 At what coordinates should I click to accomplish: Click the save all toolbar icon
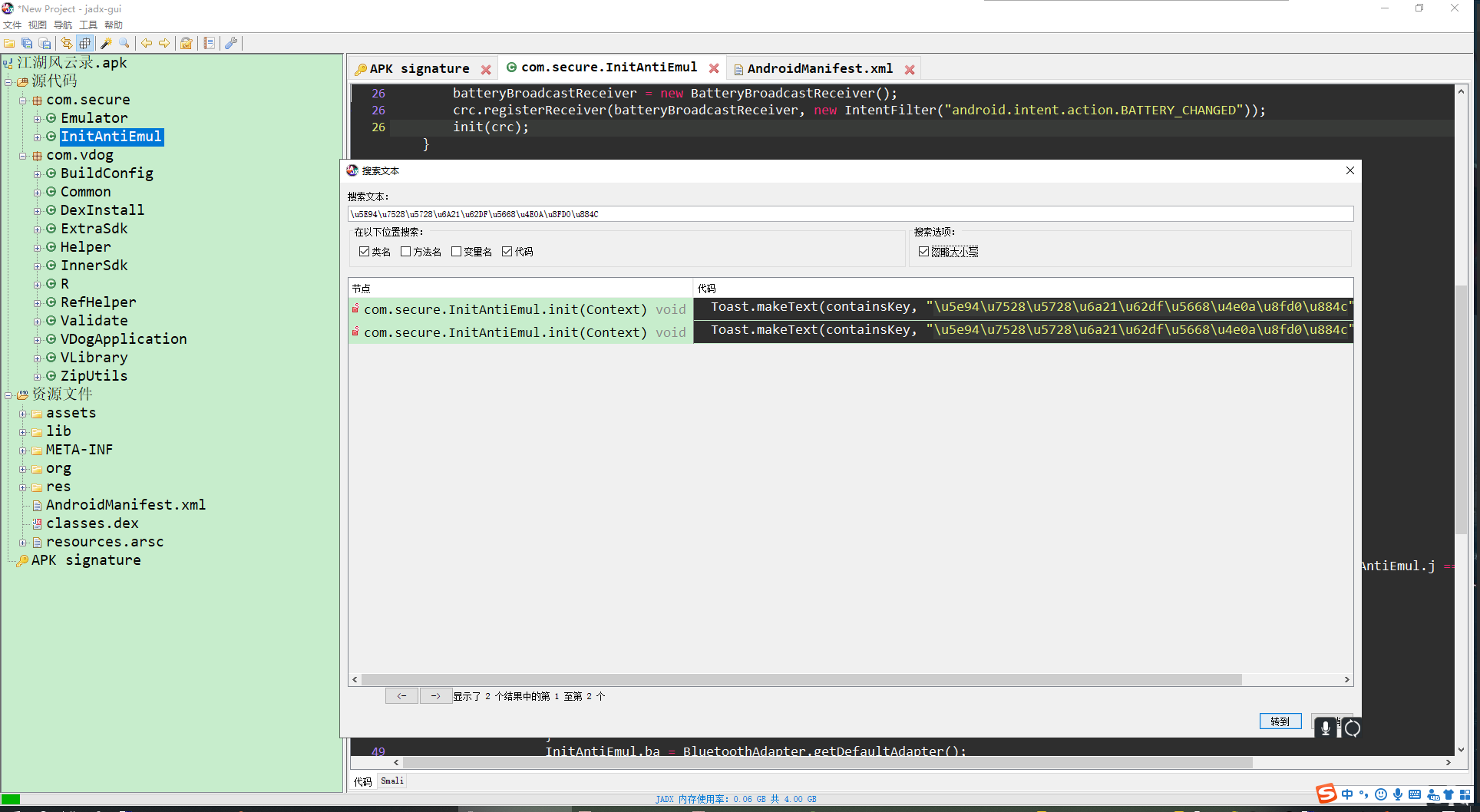pos(27,43)
